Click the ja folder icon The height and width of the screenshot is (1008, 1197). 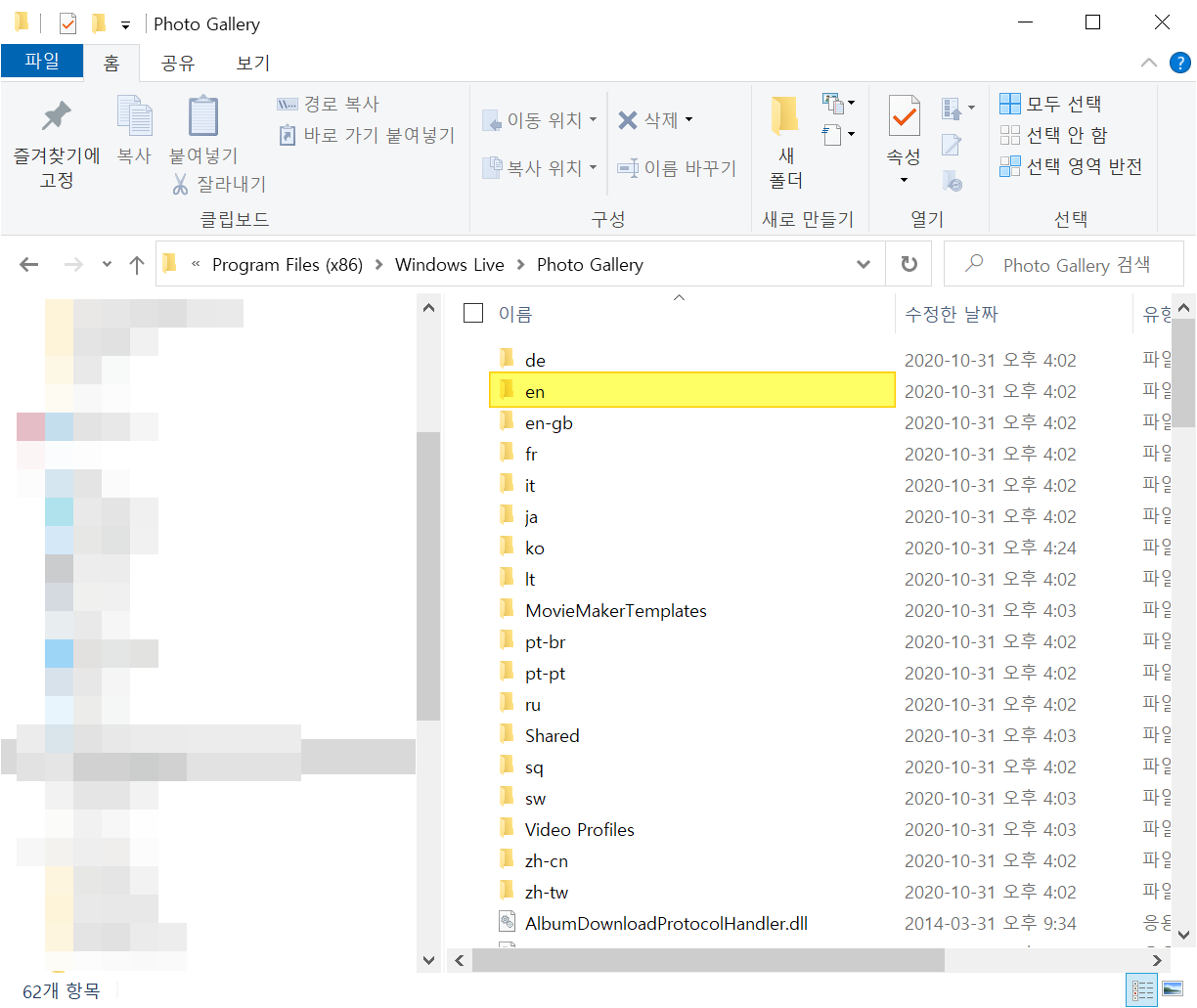507,515
